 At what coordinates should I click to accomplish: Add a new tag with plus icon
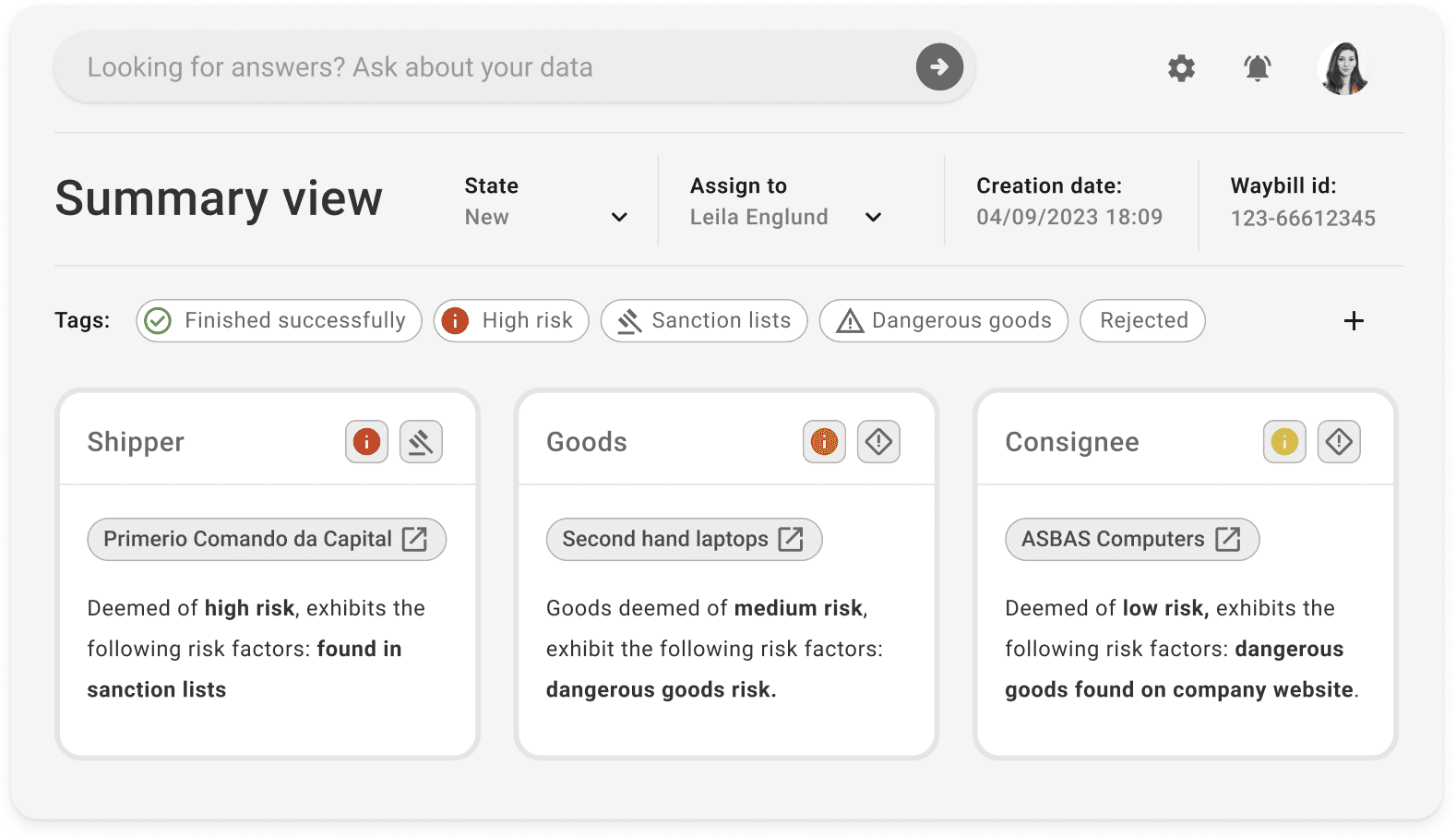1354,321
